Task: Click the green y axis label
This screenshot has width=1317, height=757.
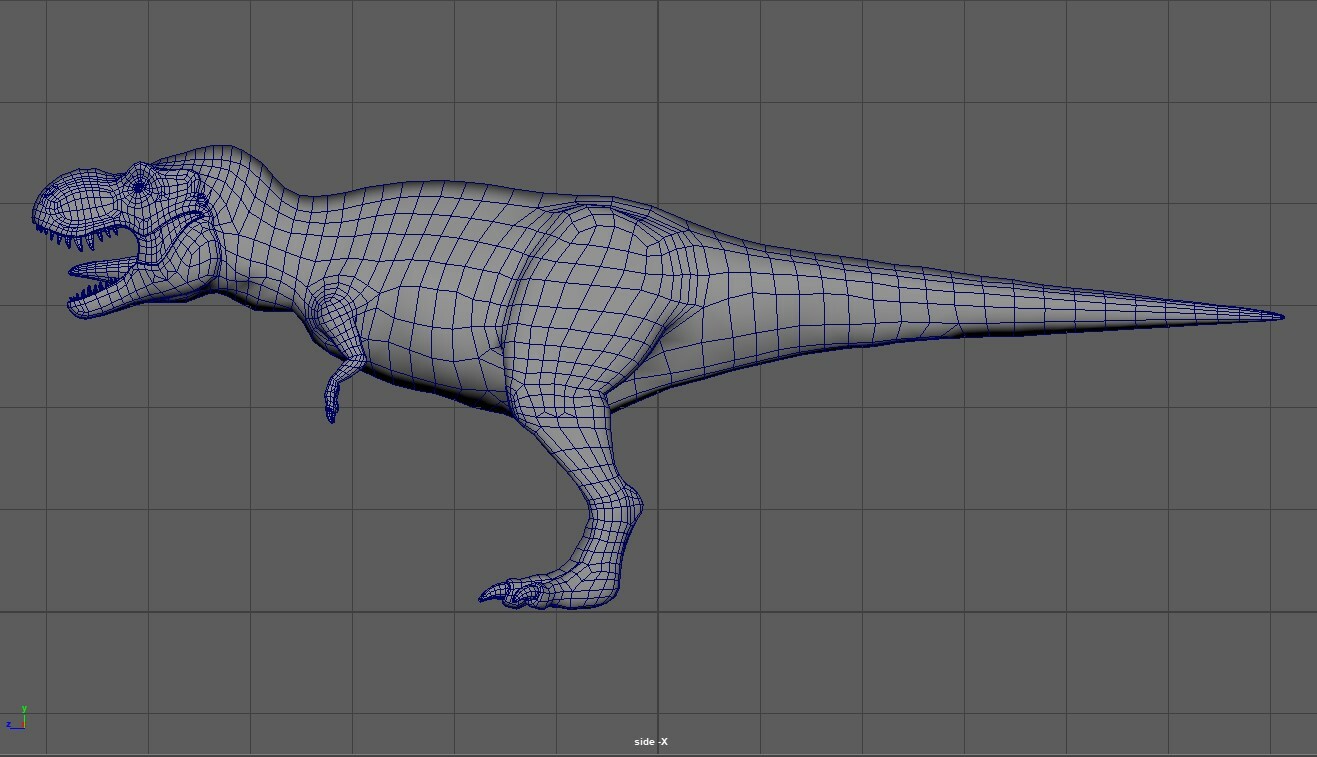Action: point(24,708)
